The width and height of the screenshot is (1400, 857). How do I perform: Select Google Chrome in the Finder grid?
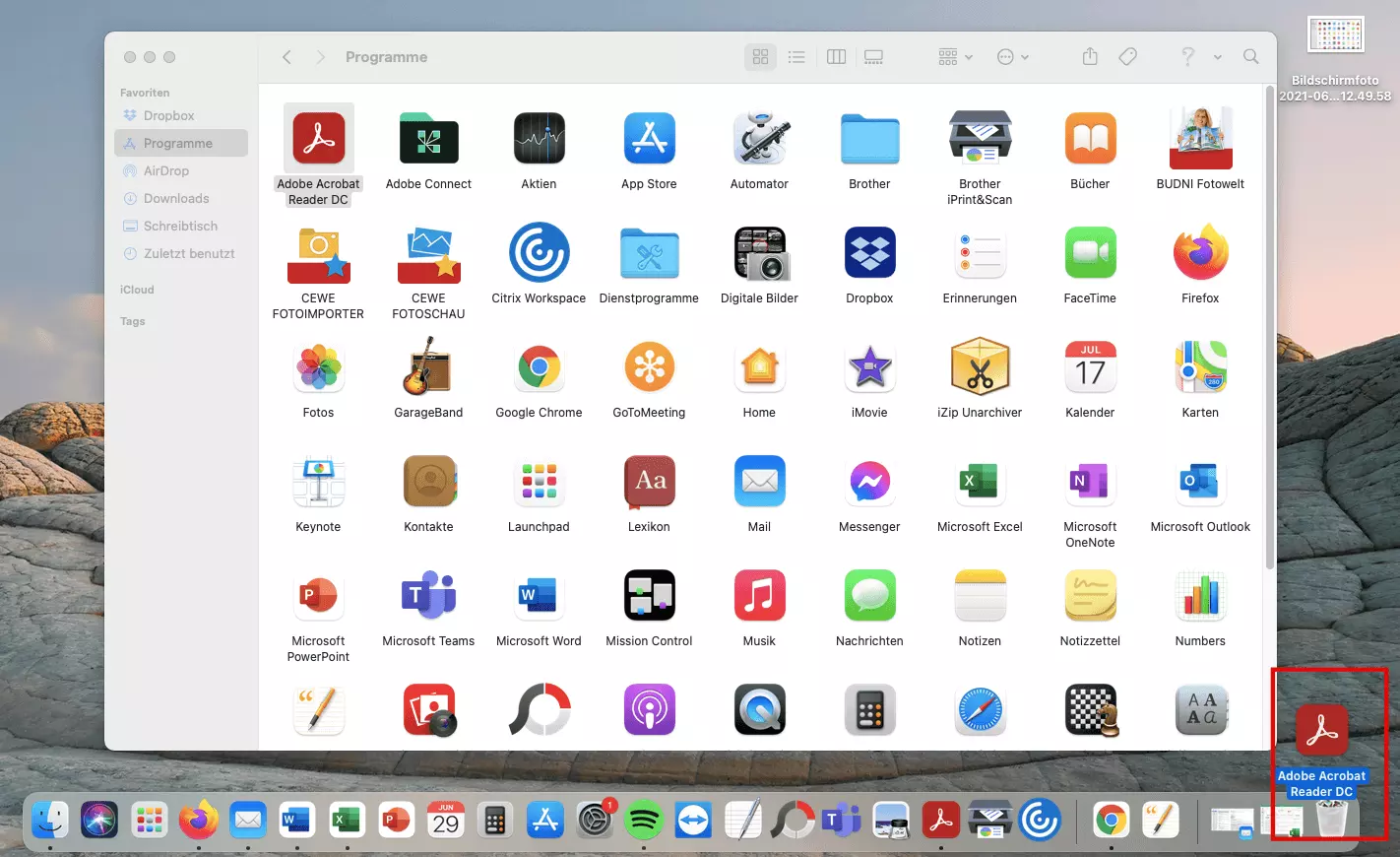click(x=539, y=367)
